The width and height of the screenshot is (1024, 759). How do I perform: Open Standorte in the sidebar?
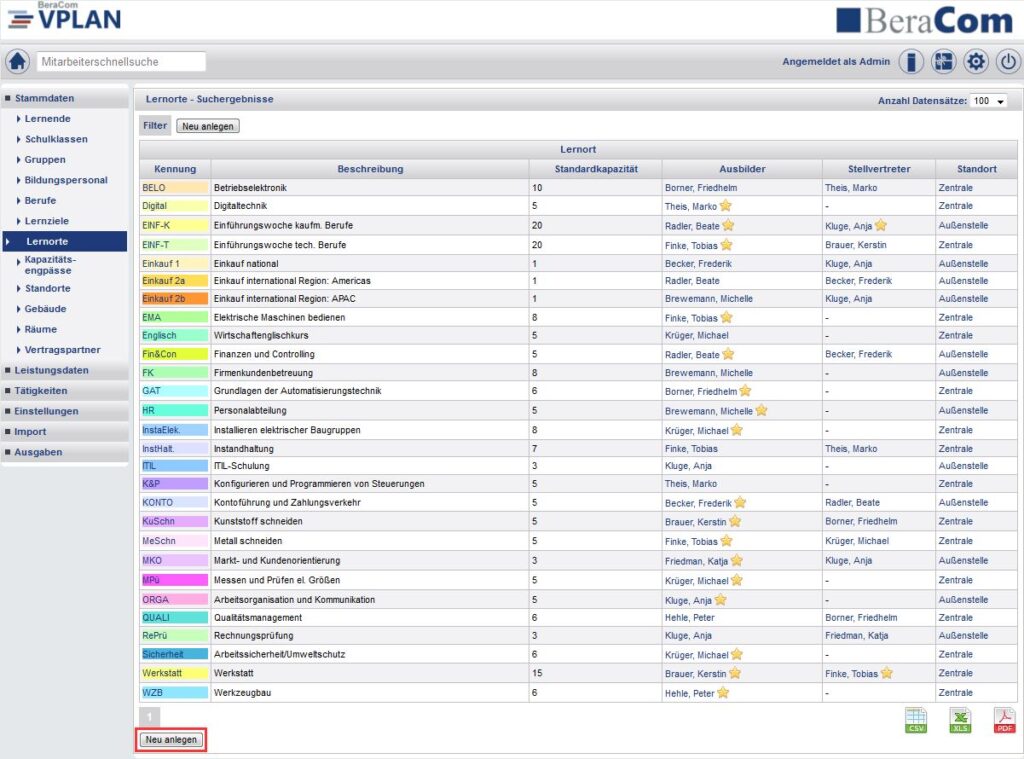tap(48, 288)
